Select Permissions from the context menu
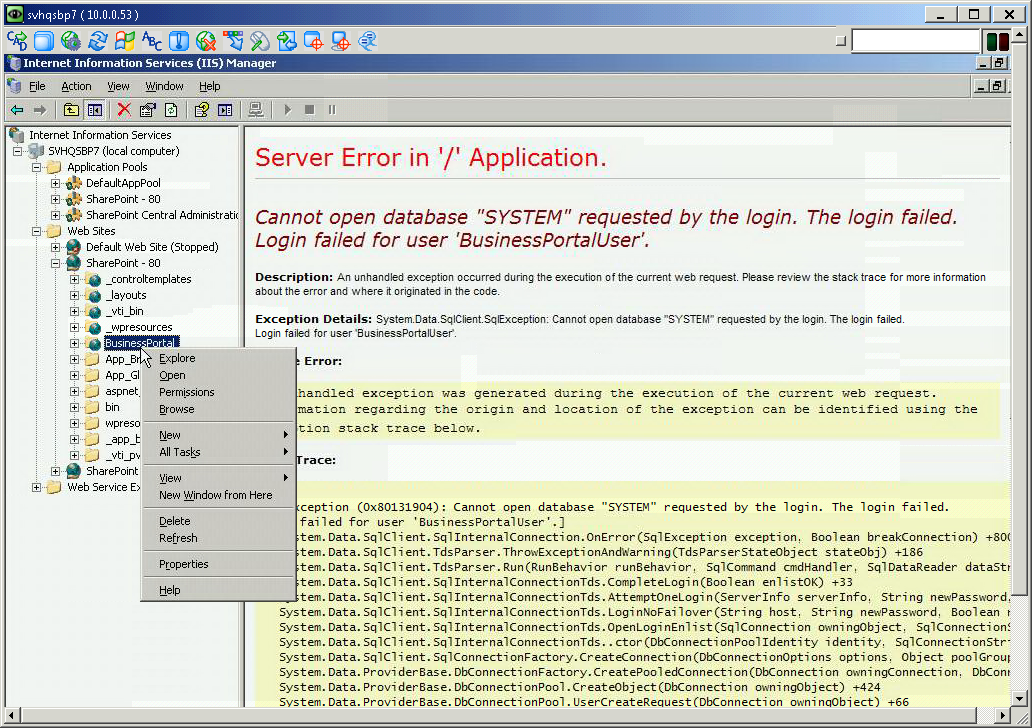 [x=186, y=392]
